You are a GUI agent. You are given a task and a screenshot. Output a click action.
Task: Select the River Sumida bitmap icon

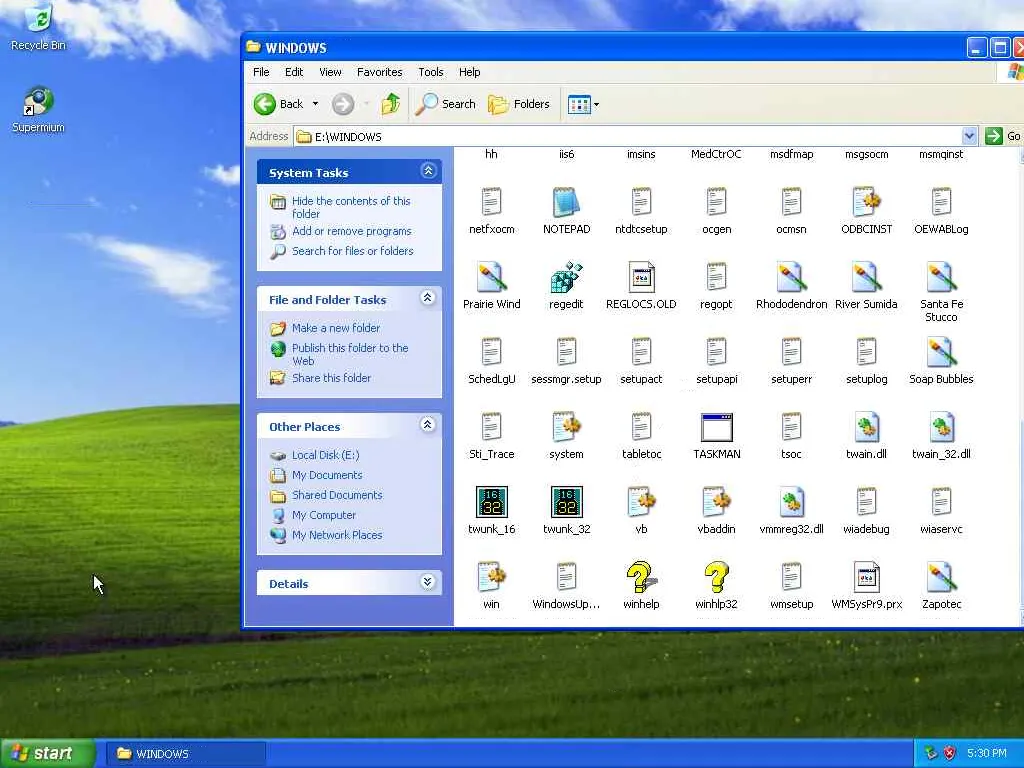[866, 278]
